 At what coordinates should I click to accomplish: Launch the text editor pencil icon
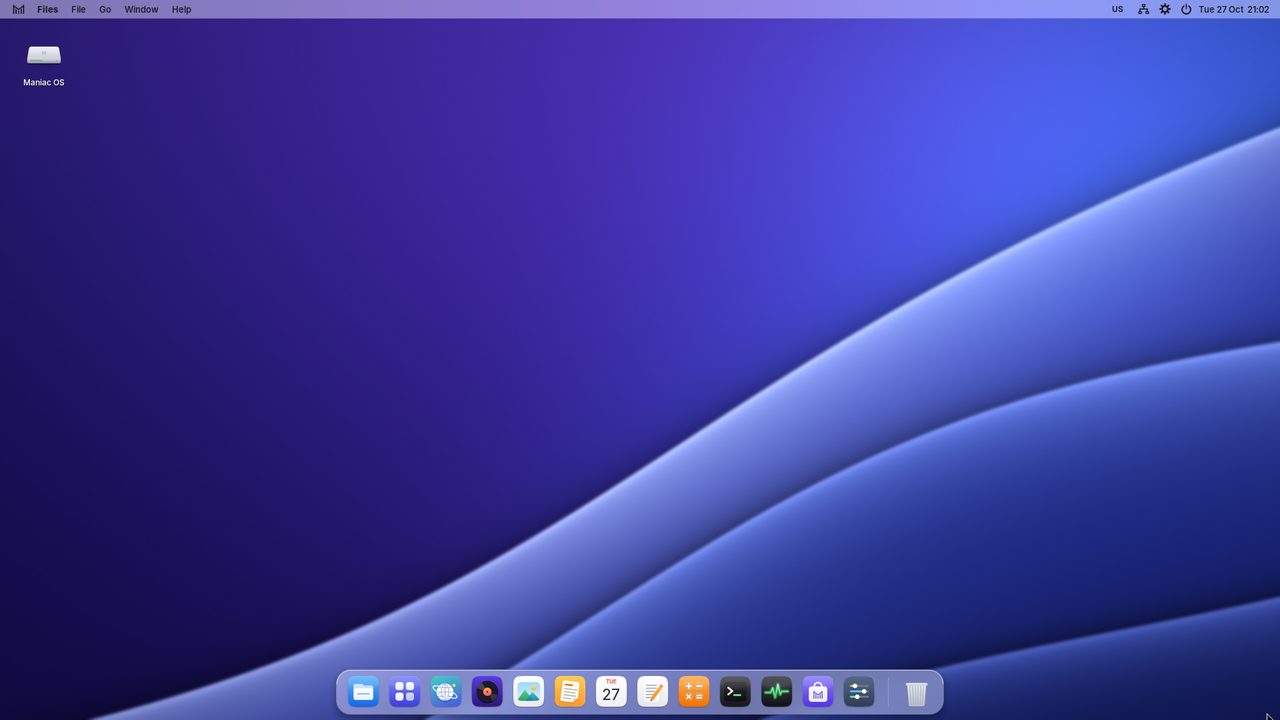coord(653,692)
